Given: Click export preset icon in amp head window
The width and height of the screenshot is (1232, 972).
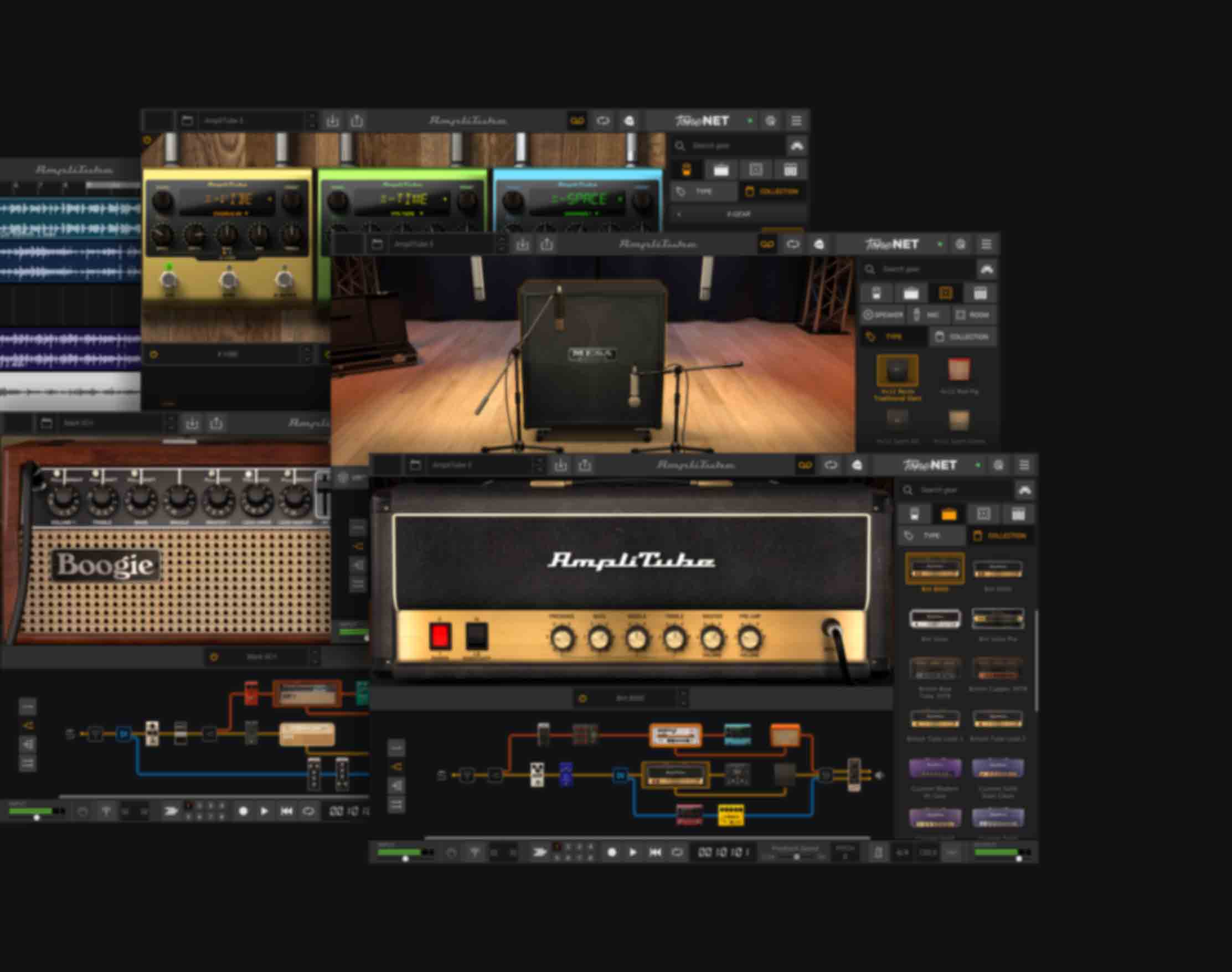Looking at the screenshot, I should [585, 465].
